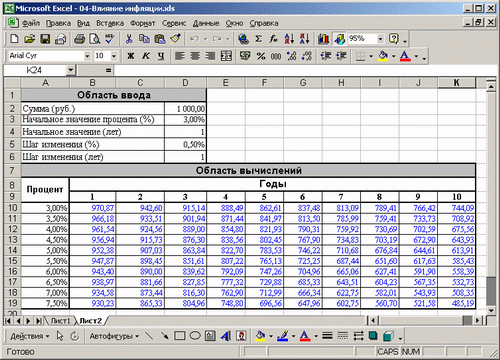
Task: Toggle align left
Action: 180,56
